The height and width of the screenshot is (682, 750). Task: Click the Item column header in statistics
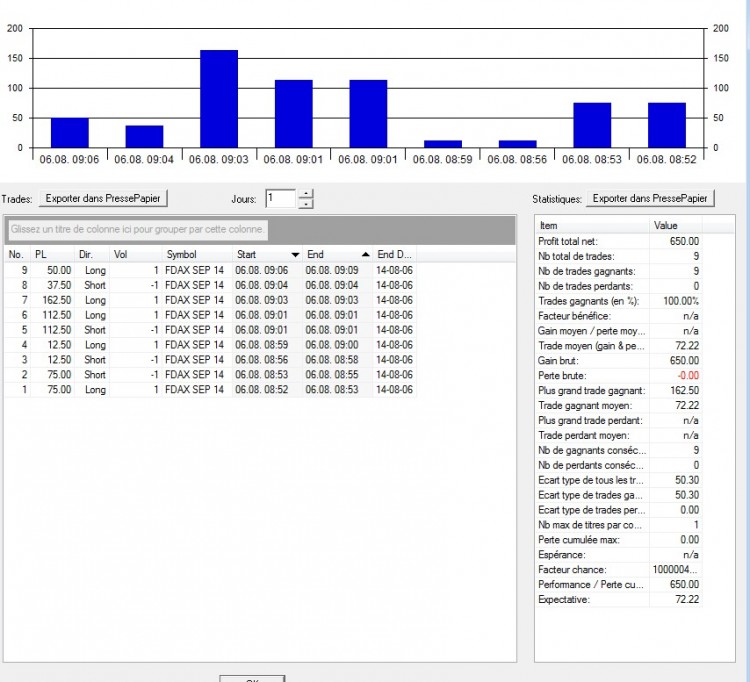pos(592,225)
